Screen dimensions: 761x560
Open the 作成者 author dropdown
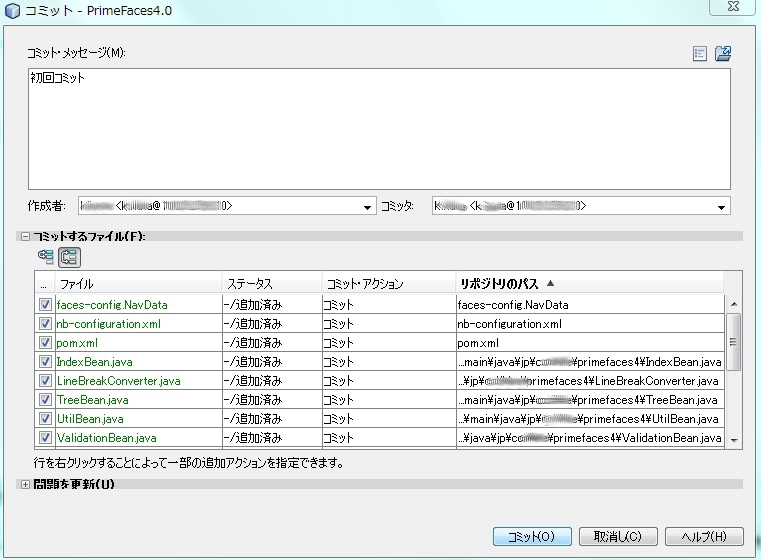(367, 207)
